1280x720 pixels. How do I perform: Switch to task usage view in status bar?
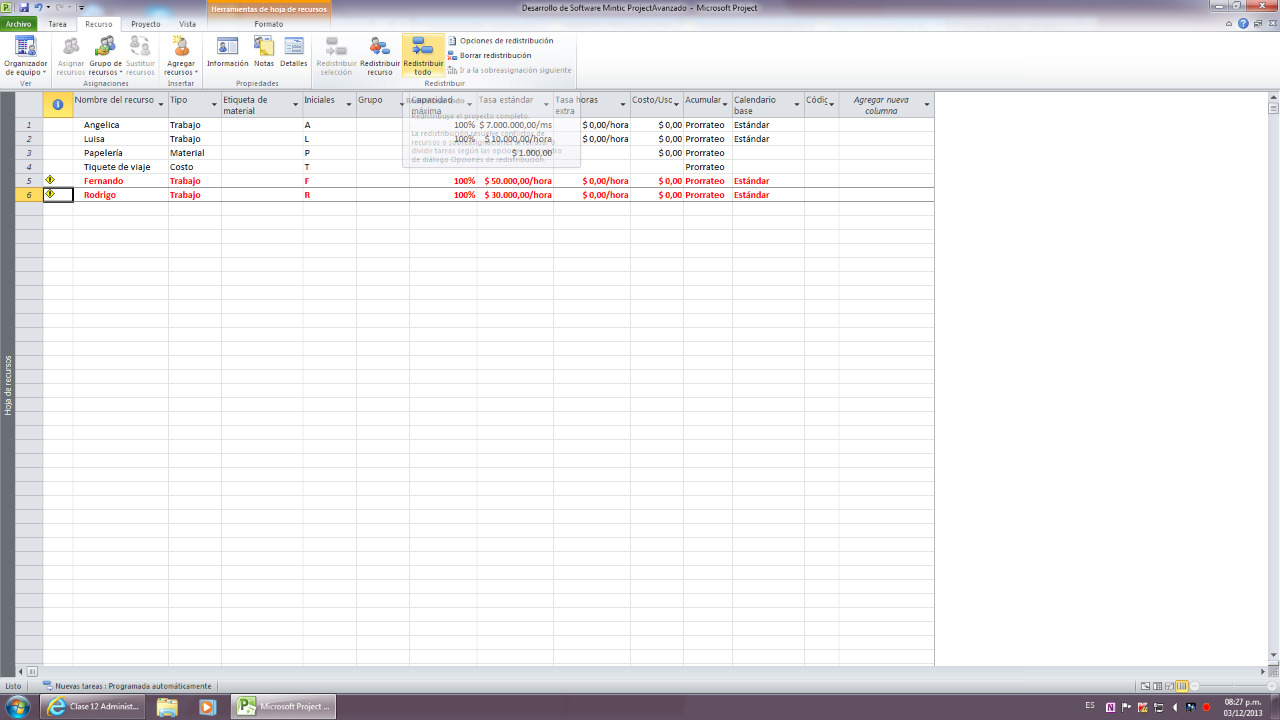click(x=1157, y=686)
